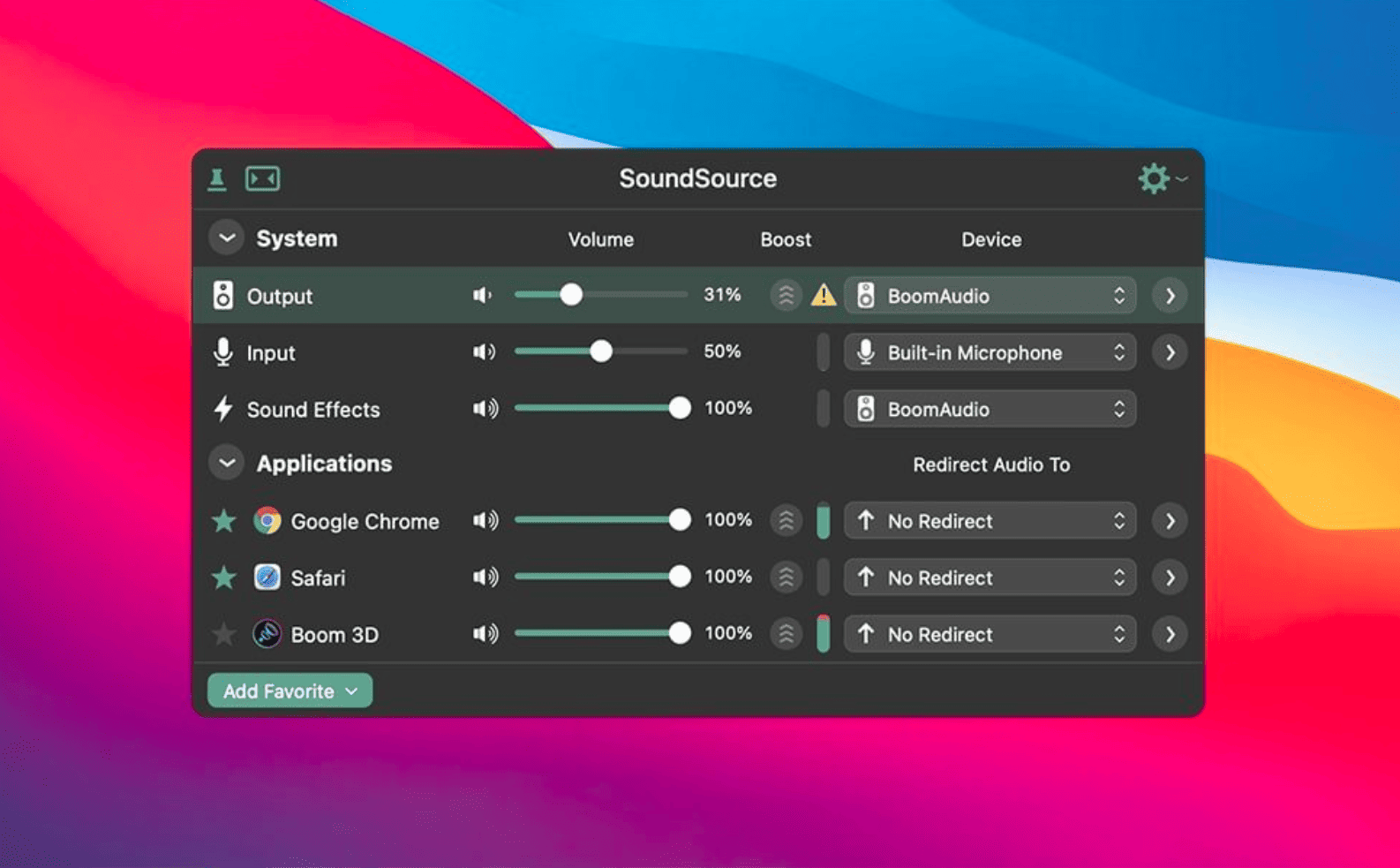1400x868 pixels.
Task: Set the Google Chrome volume slider
Action: [x=602, y=520]
